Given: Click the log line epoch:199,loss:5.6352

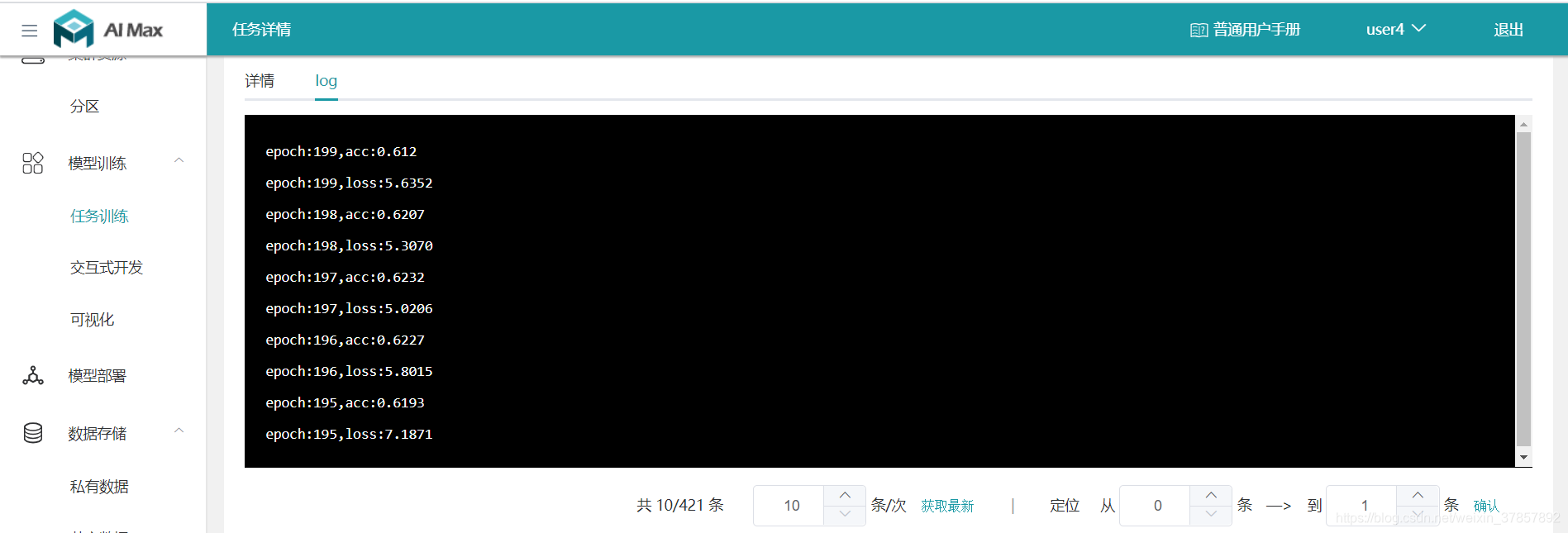Looking at the screenshot, I should coord(349,183).
